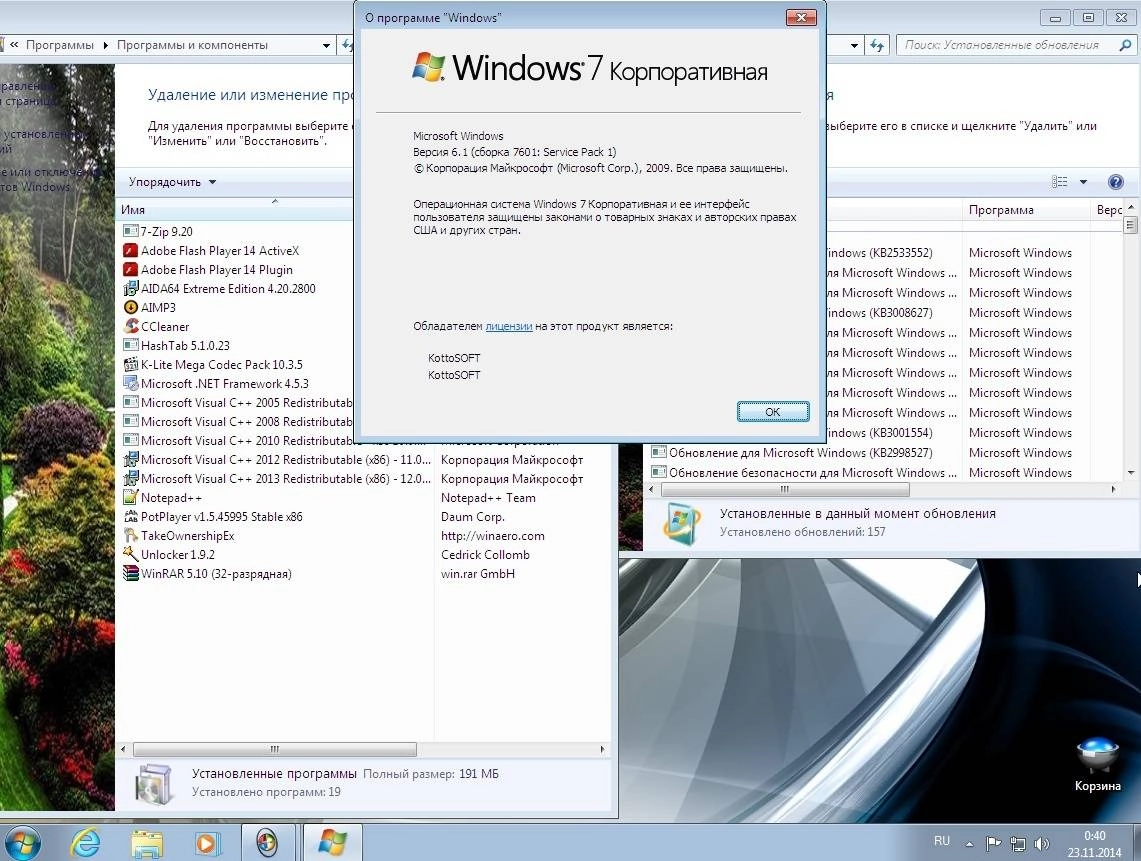Close the About Windows dialog

(x=801, y=17)
